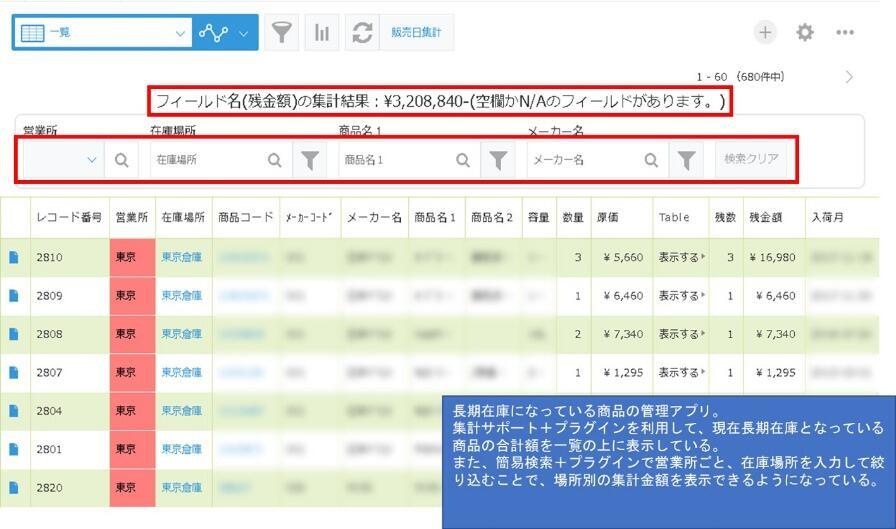Click ¥ 7,340 cost in row 2808
896x529 pixels.
[x=622, y=334]
